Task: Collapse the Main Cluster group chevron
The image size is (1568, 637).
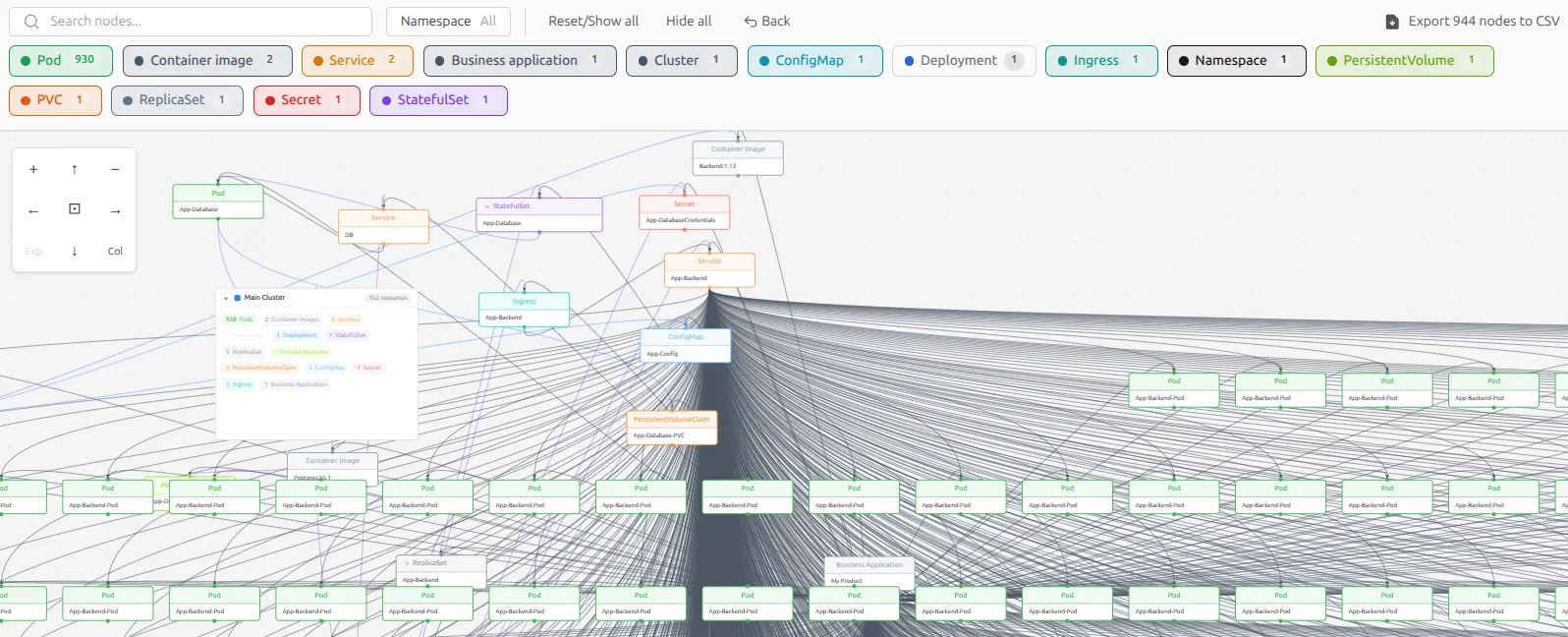Action: pos(226,298)
